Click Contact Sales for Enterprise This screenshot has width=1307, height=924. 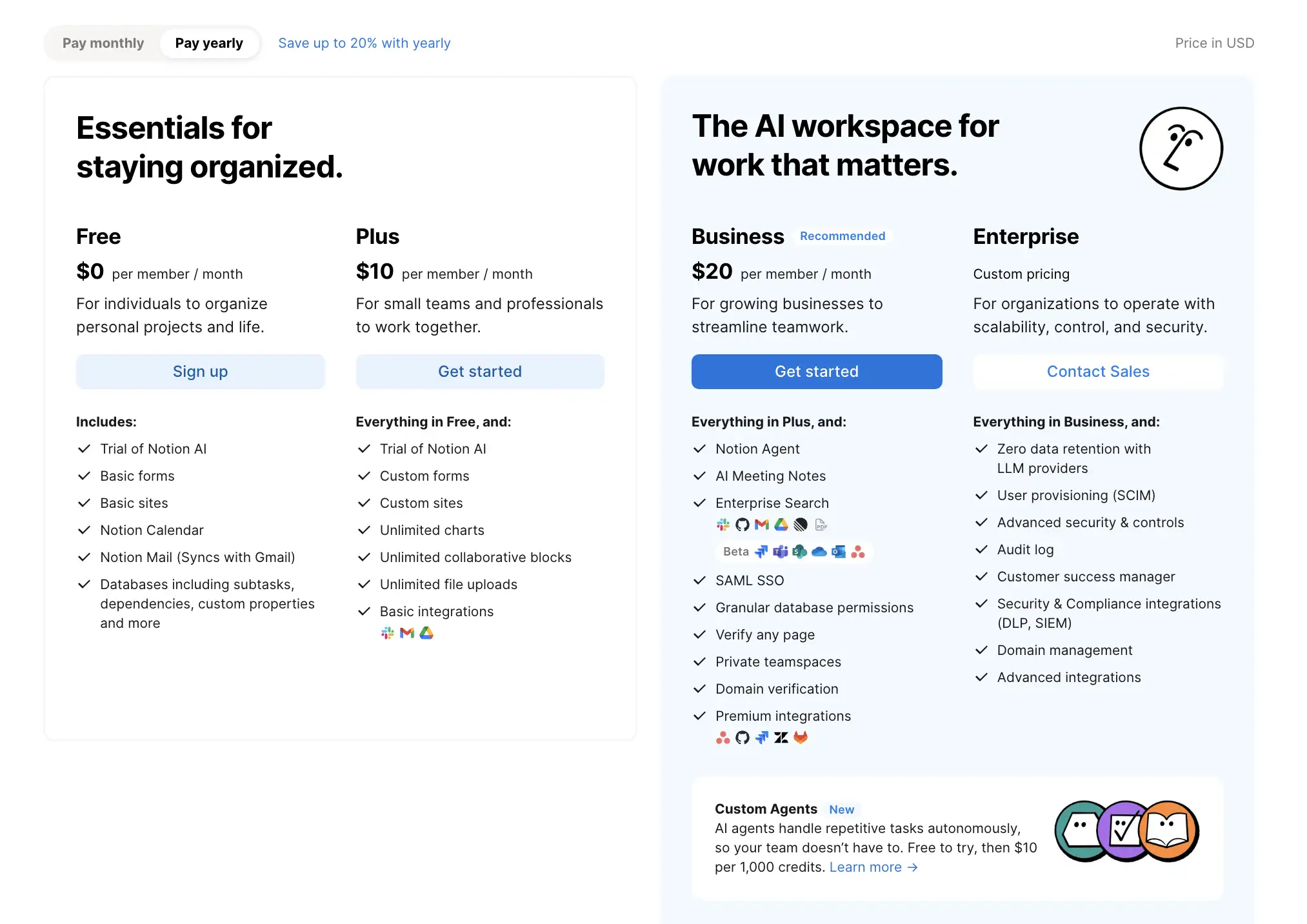pos(1097,371)
